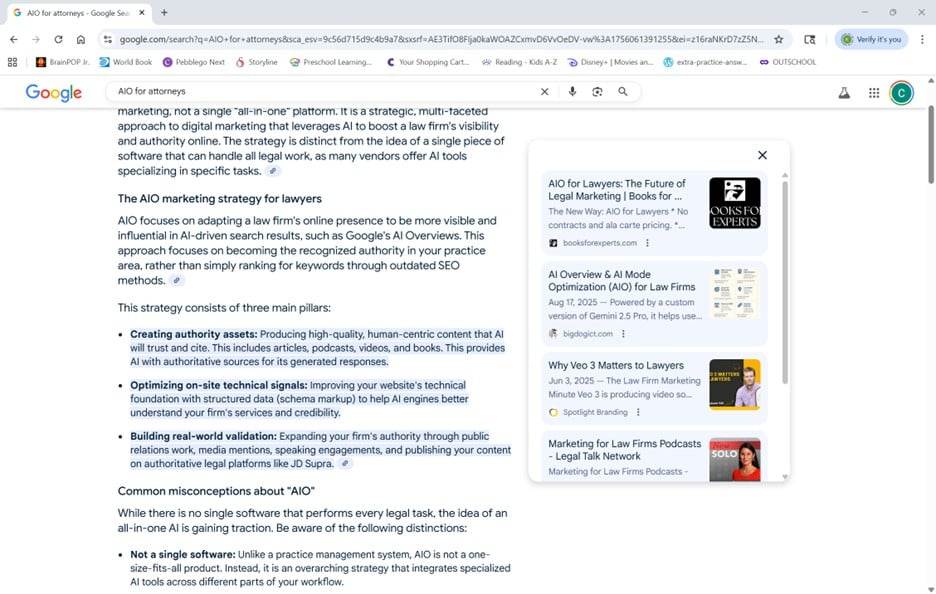Submit search with magnifier icon

pyautogui.click(x=623, y=91)
